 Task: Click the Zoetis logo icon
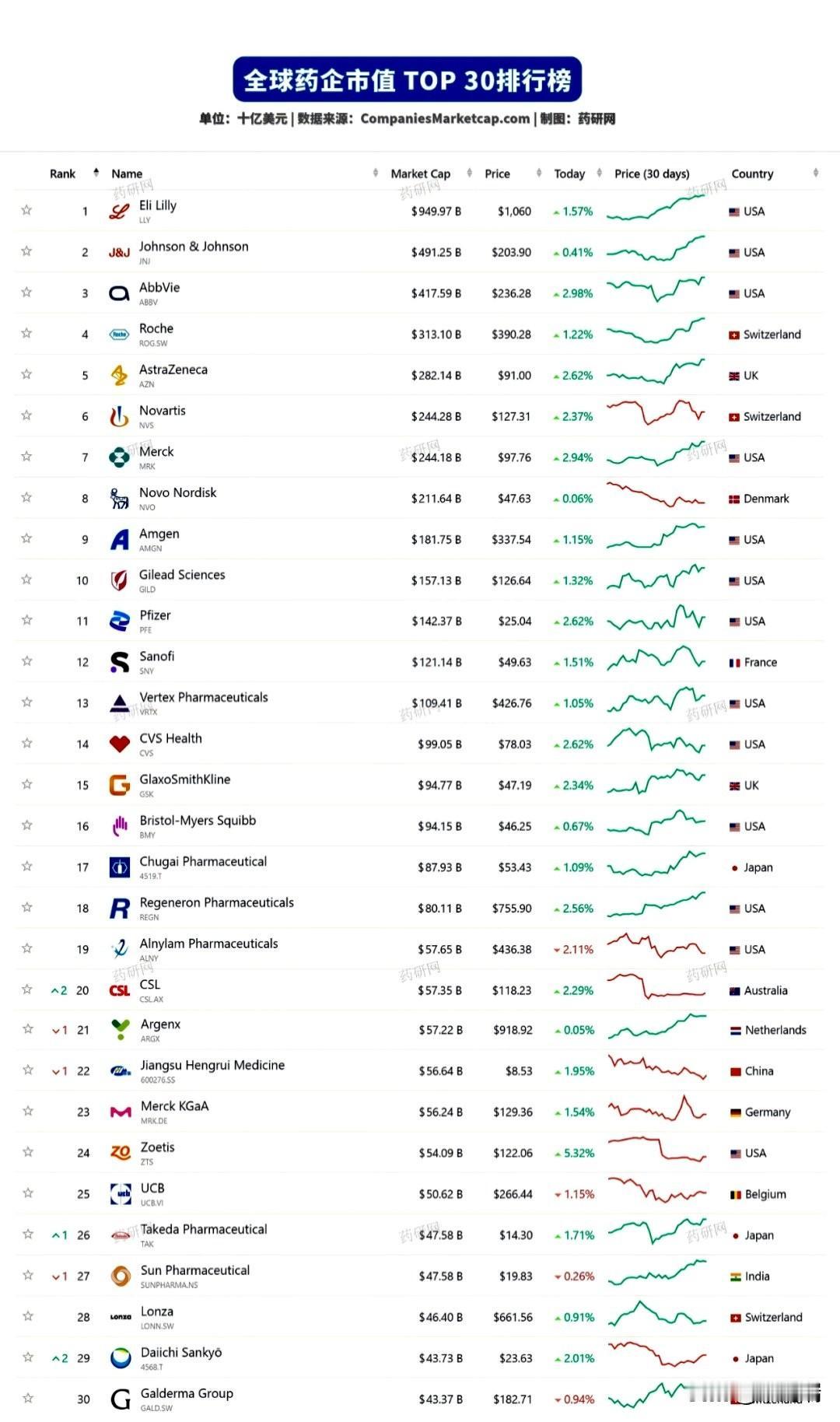point(121,1152)
